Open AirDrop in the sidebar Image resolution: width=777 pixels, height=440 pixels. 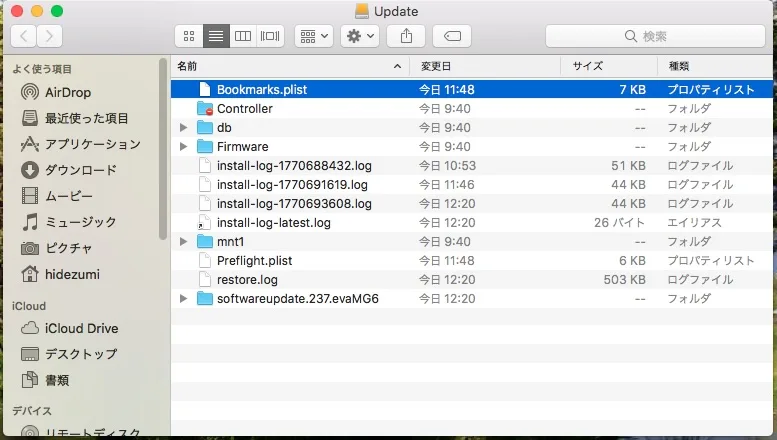coord(67,92)
